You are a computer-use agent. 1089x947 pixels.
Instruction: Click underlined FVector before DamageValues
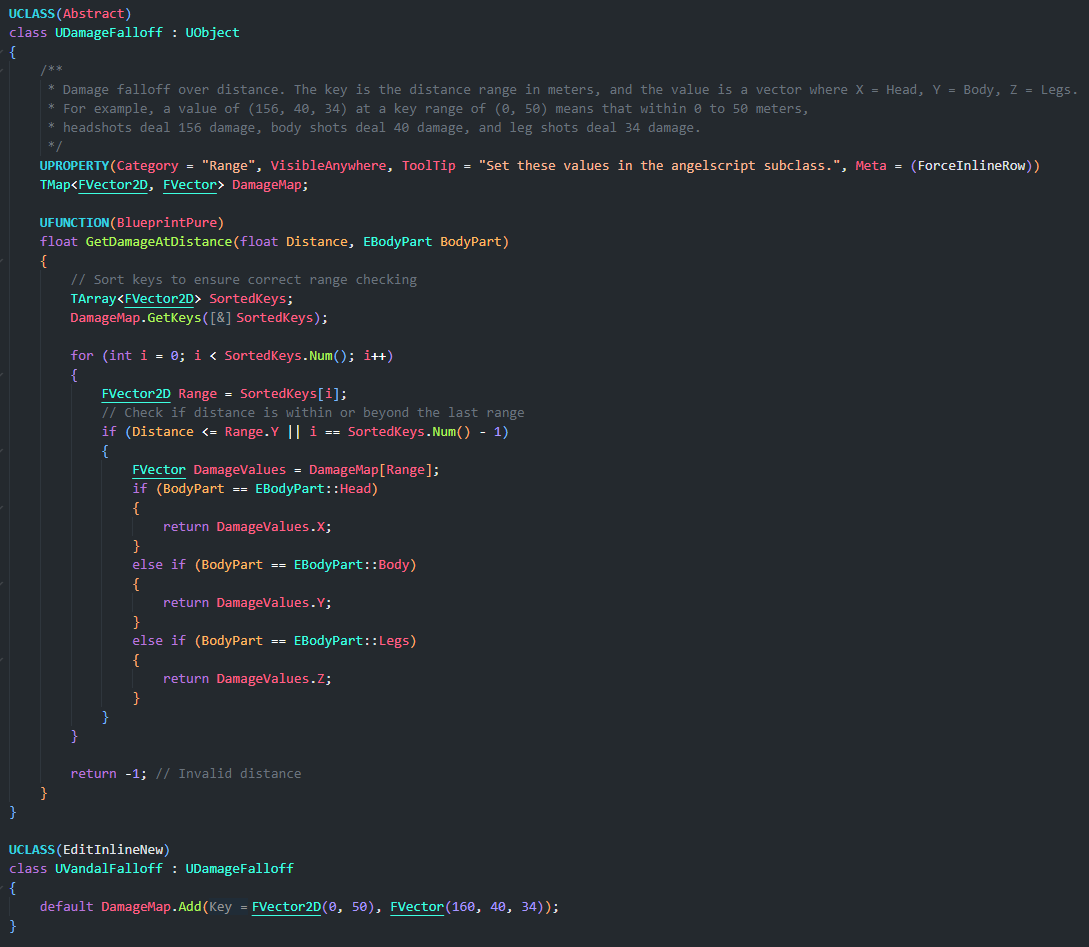coord(159,470)
